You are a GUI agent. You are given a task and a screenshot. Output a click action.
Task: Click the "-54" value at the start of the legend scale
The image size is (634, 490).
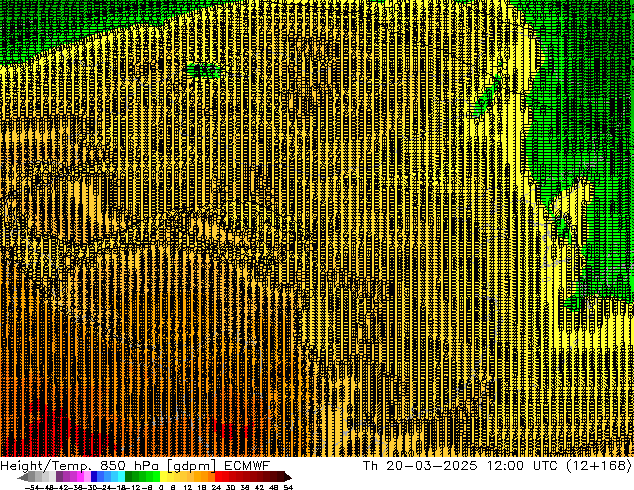32,488
